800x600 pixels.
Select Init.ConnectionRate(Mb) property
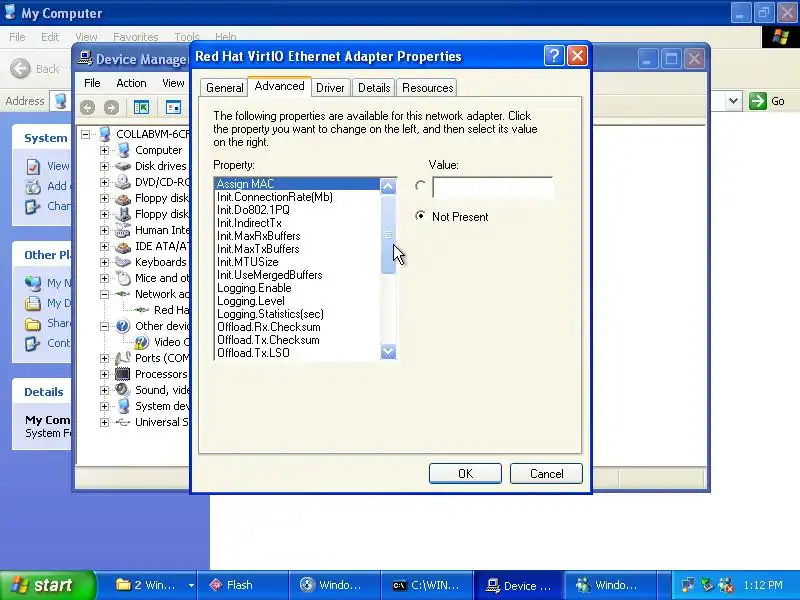point(297,197)
